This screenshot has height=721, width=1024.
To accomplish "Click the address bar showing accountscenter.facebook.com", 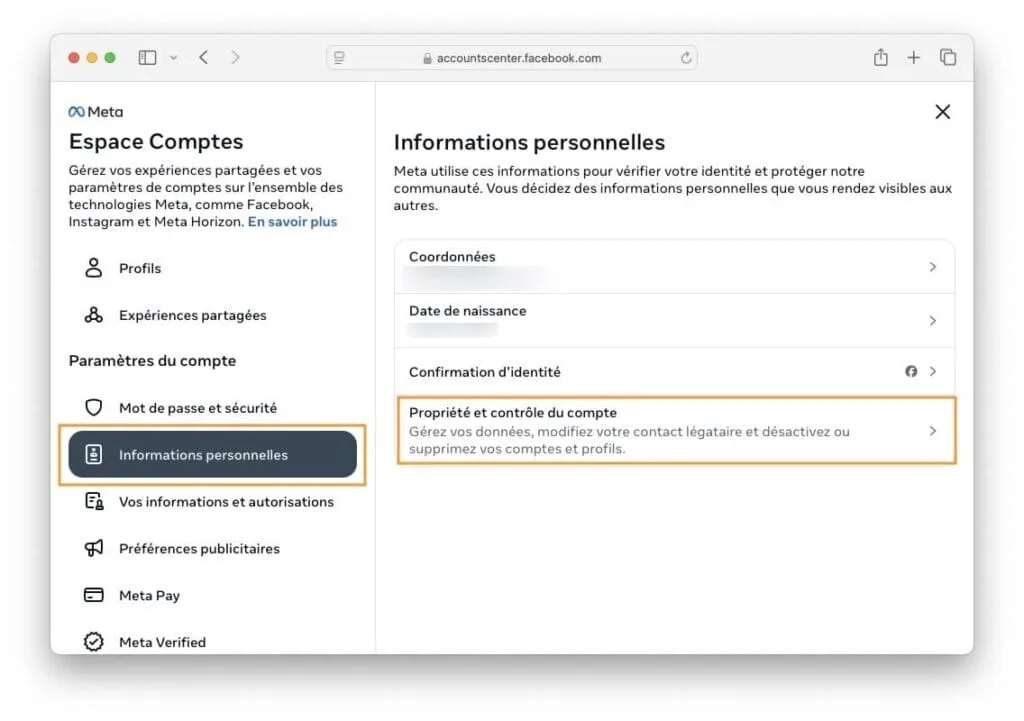I will (x=512, y=57).
